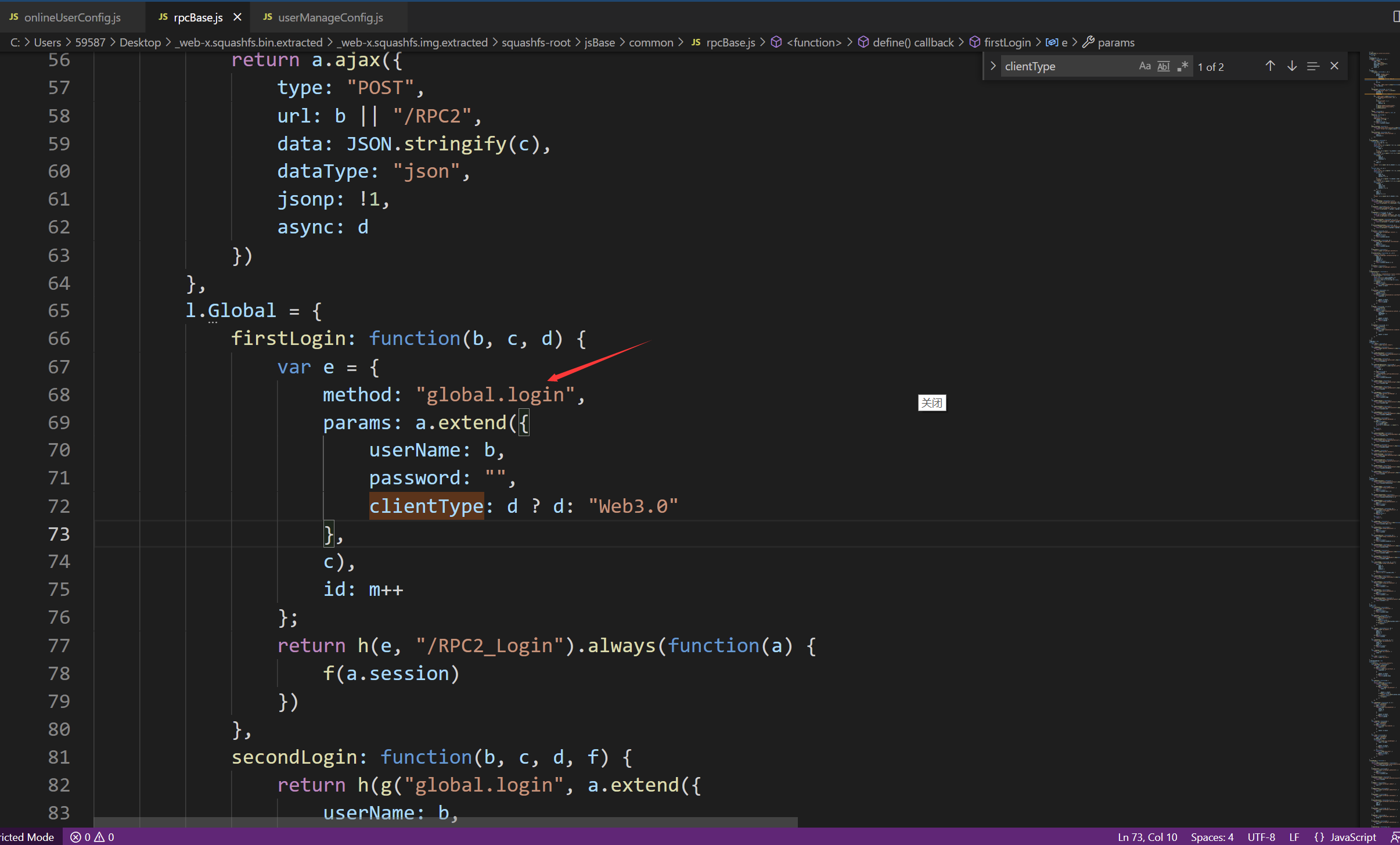Open the jsBase breadcrumb folder
Image resolution: width=1400 pixels, height=845 pixels.
click(x=599, y=42)
